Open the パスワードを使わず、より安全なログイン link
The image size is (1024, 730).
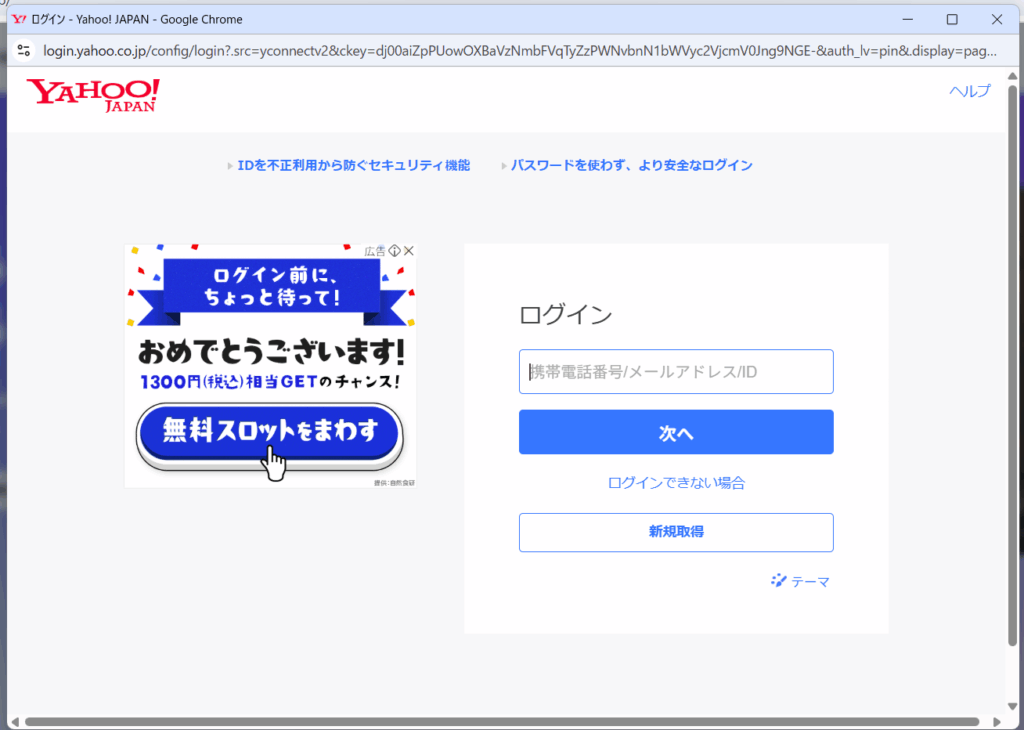pyautogui.click(x=632, y=166)
